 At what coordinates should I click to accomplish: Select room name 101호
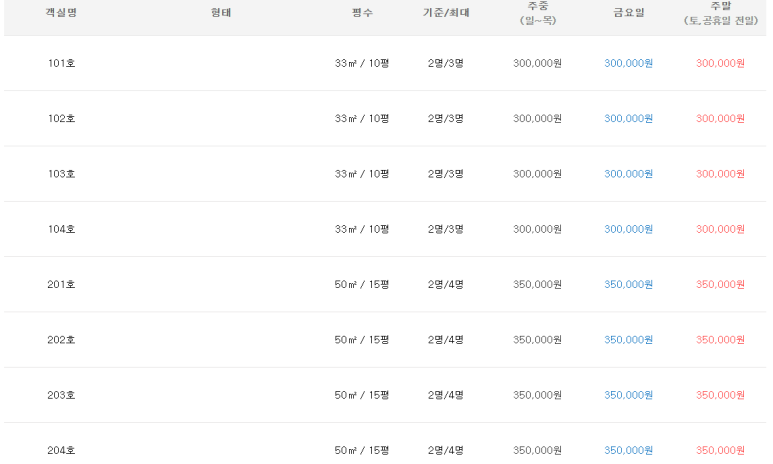click(x=61, y=63)
